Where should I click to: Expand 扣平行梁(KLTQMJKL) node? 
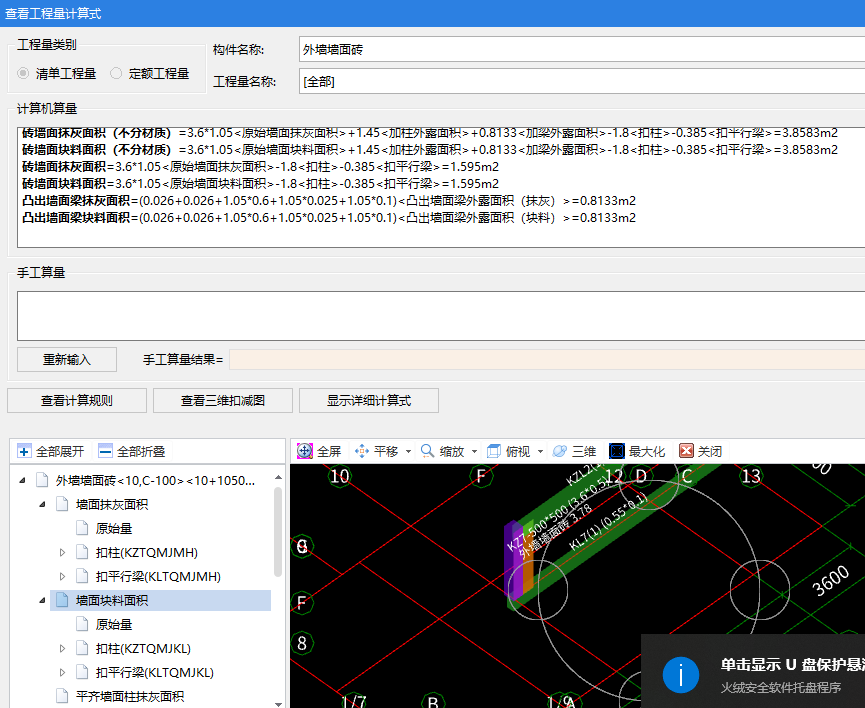(62, 672)
